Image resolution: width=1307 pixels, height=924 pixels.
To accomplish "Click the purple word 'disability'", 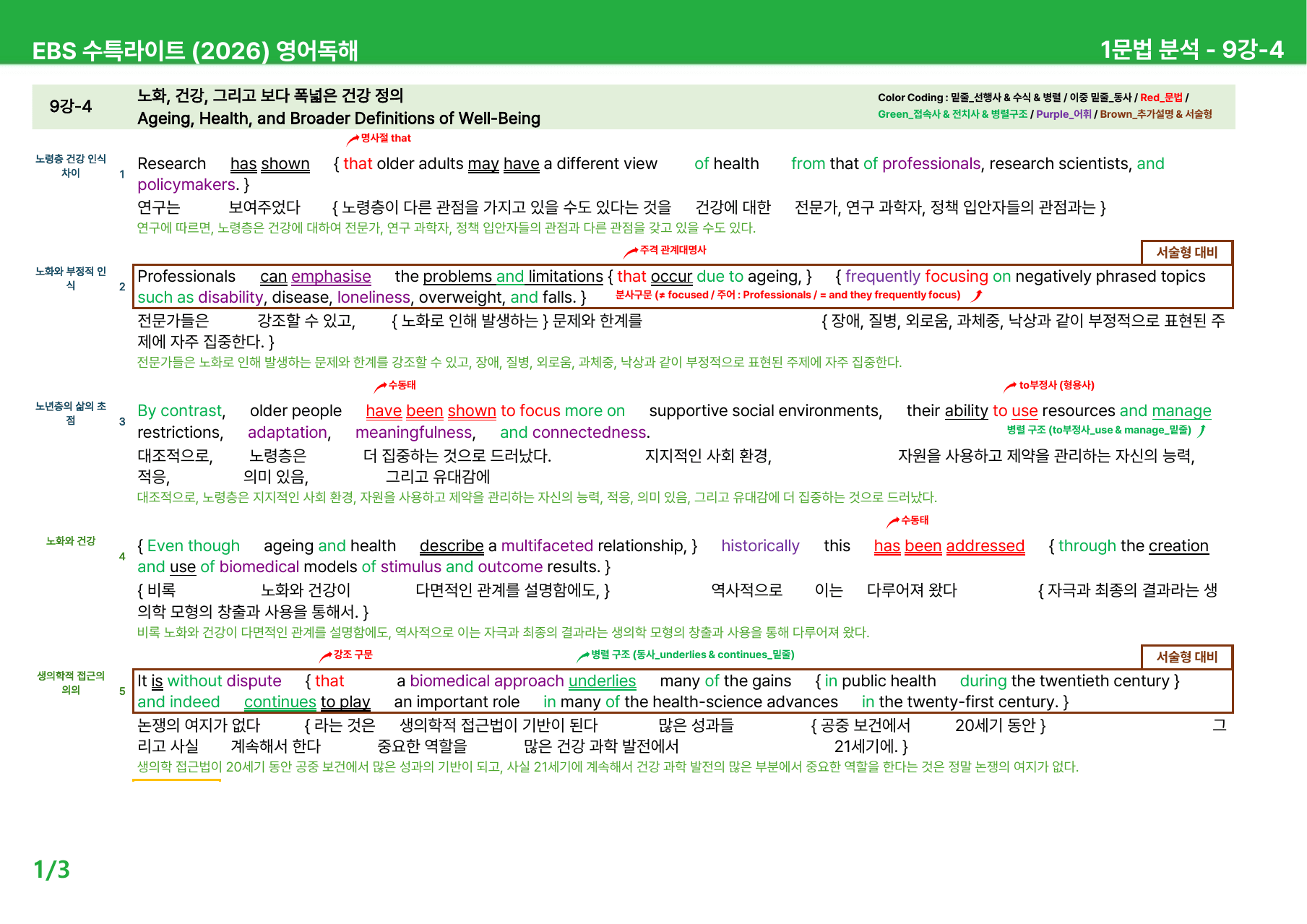I will (230, 298).
